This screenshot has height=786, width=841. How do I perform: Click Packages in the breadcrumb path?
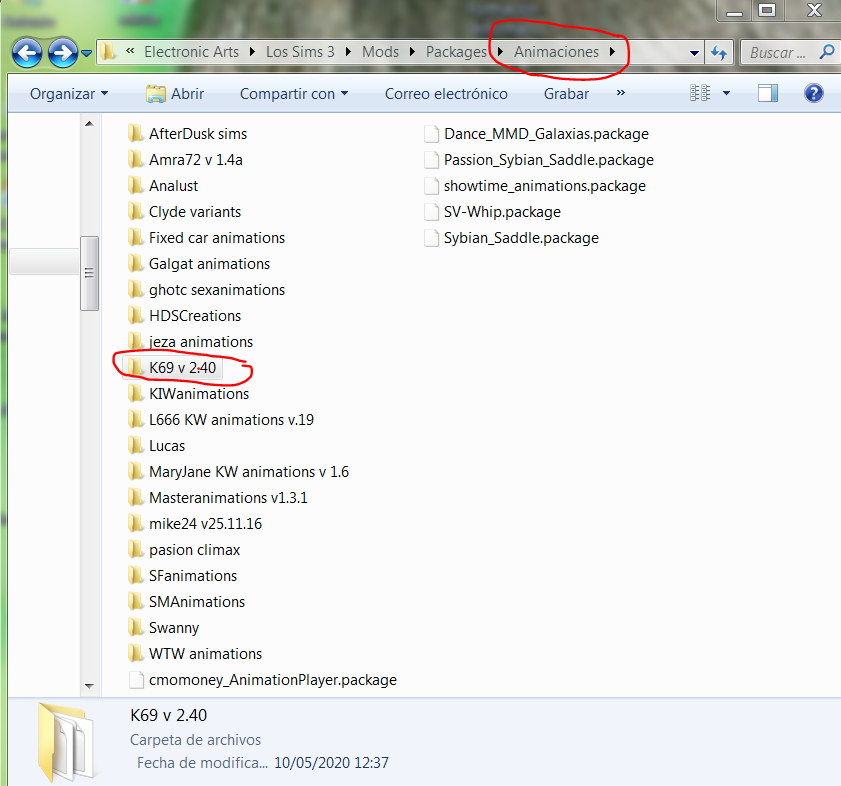point(456,52)
